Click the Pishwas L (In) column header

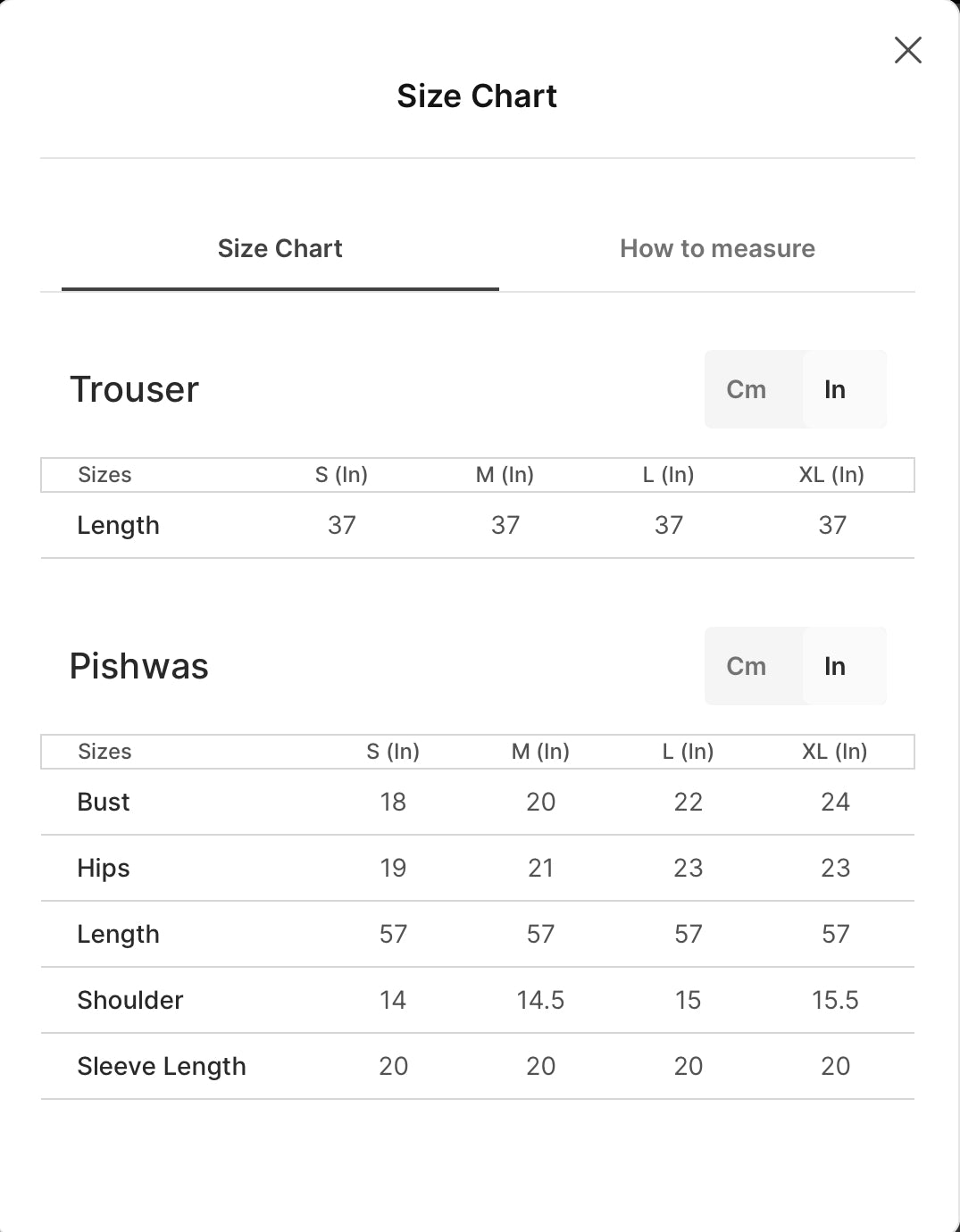click(688, 752)
